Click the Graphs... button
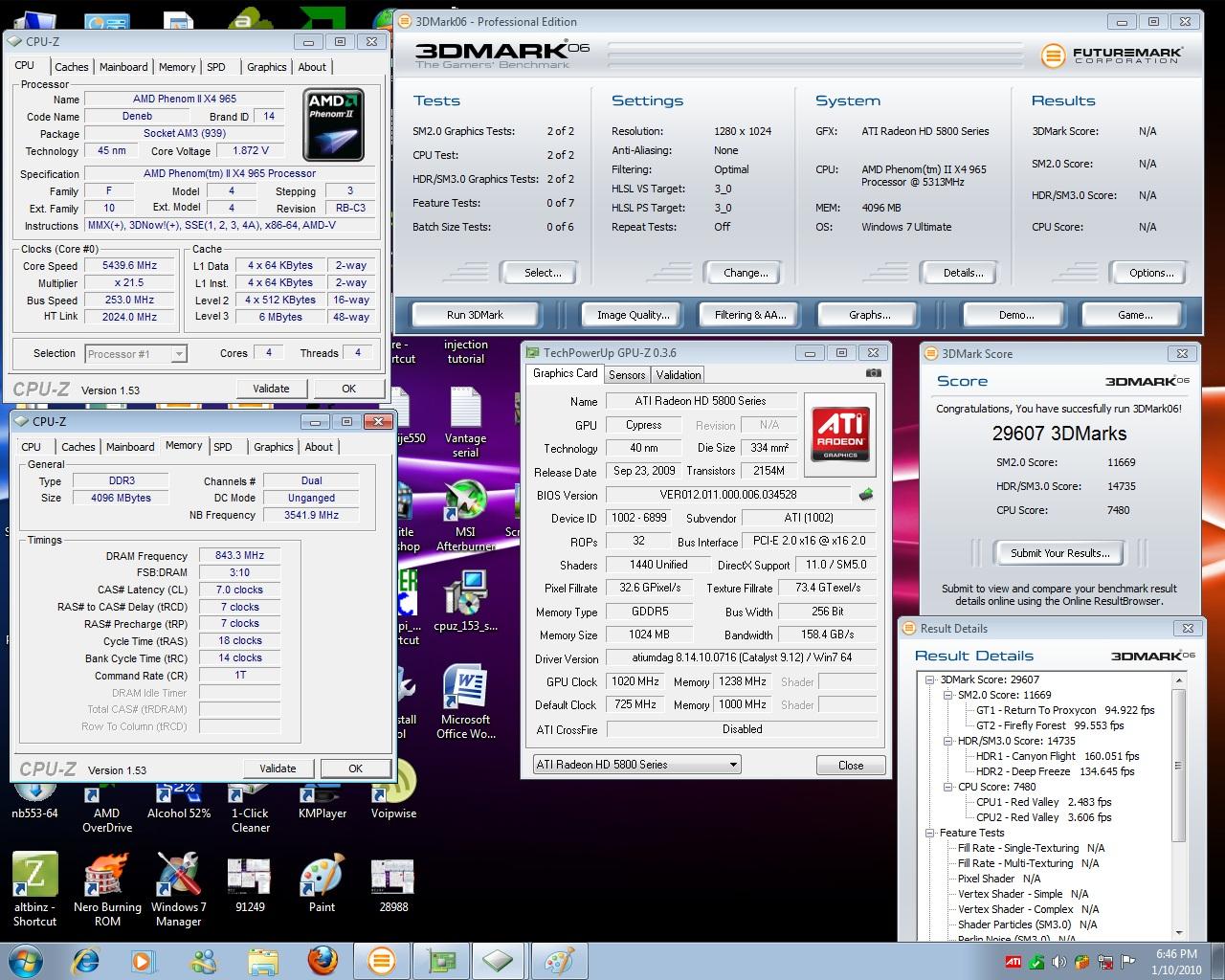 pyautogui.click(x=869, y=315)
